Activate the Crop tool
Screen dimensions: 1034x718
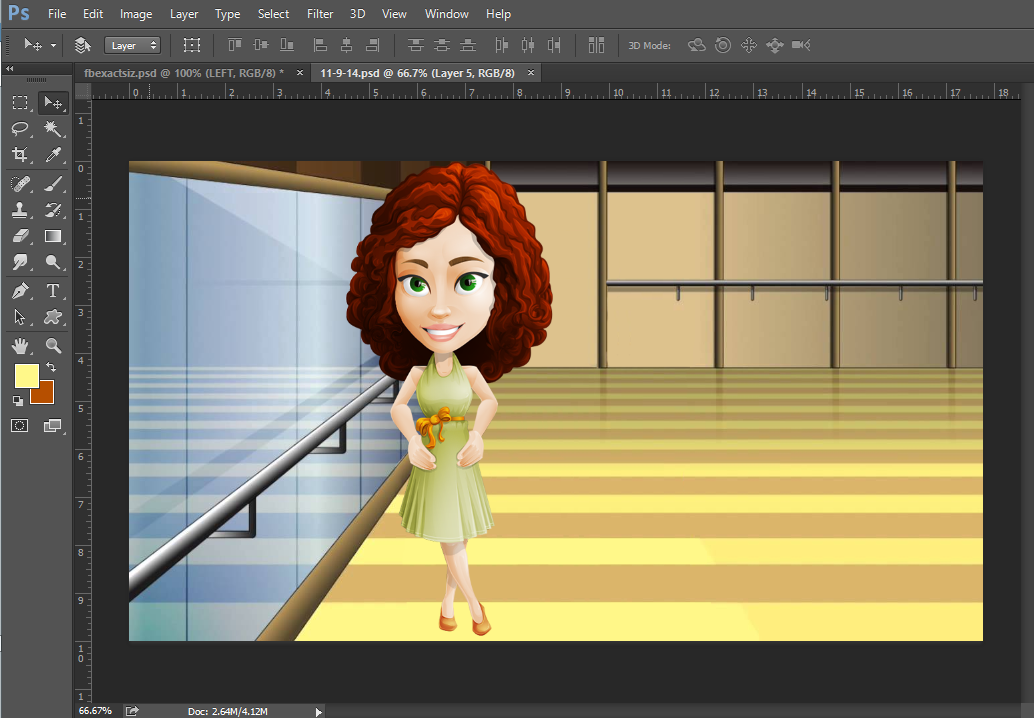coord(20,155)
